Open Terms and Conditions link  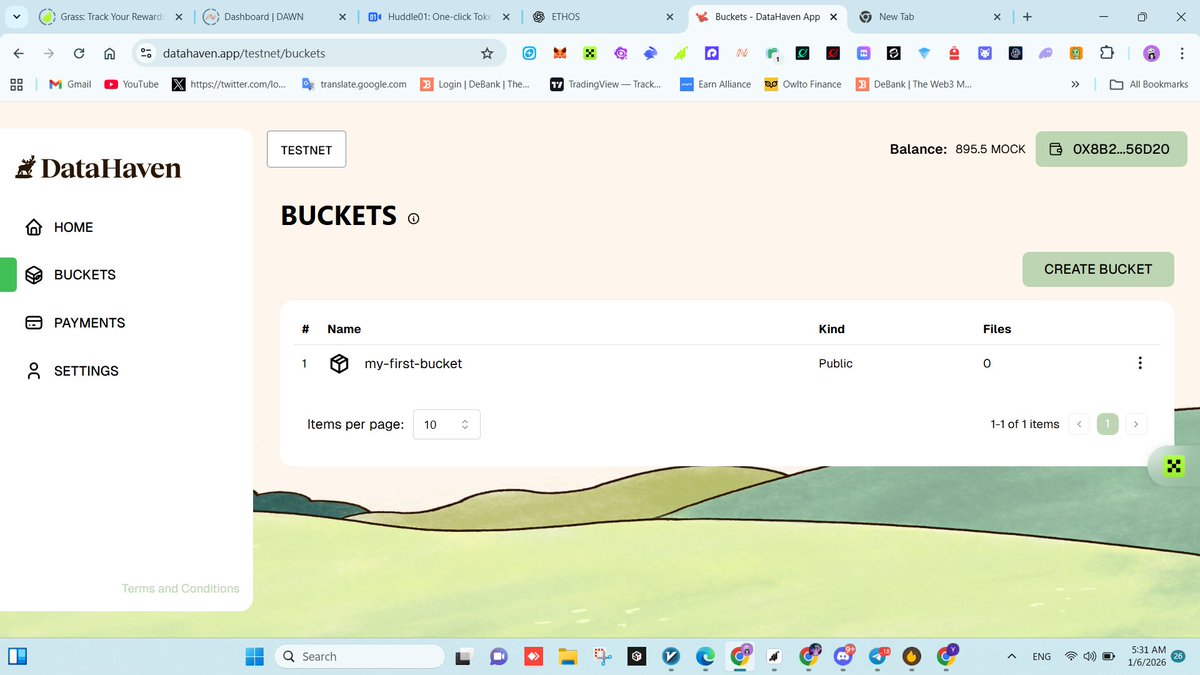[x=180, y=589]
